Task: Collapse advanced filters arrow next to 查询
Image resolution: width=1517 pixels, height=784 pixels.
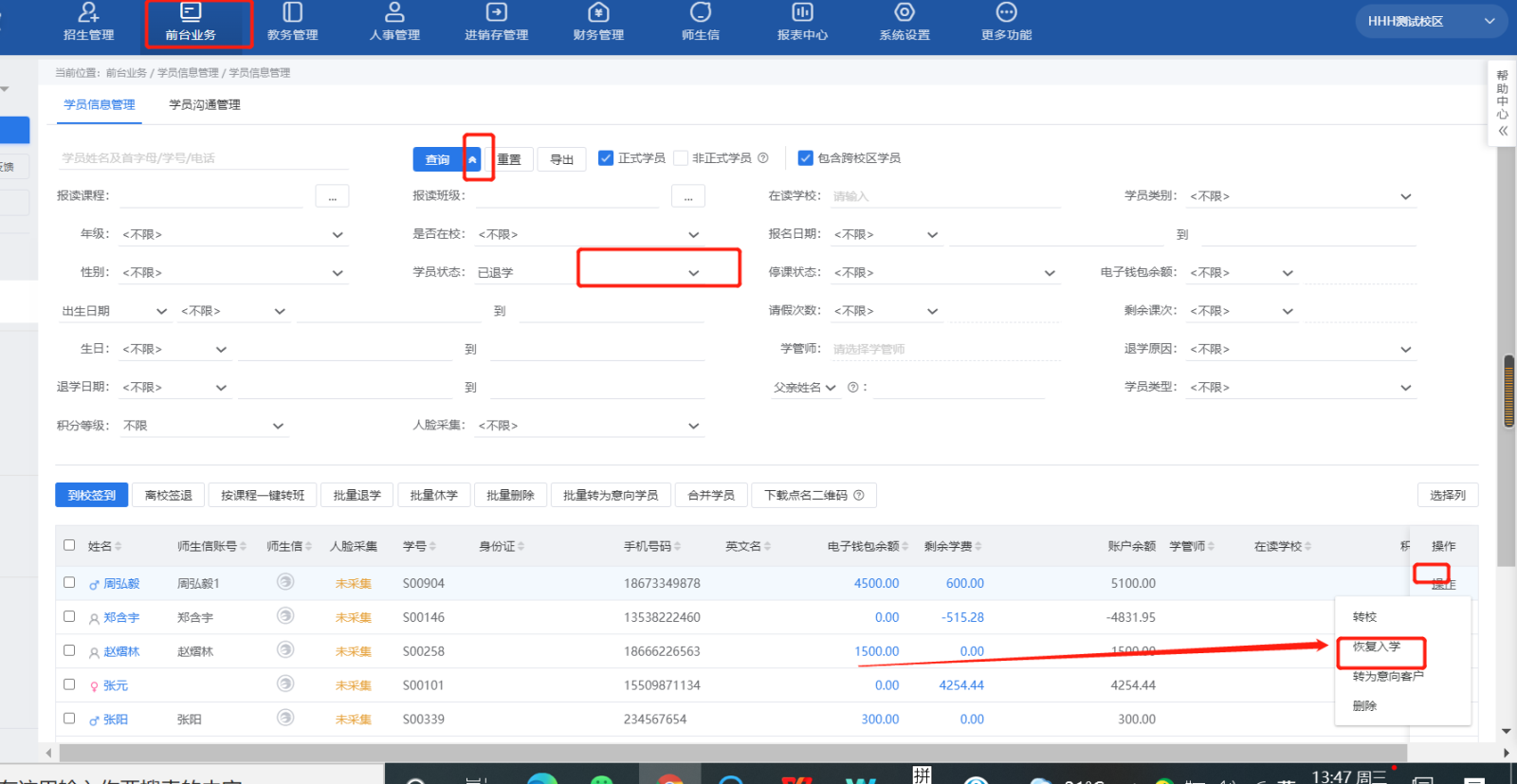Action: pyautogui.click(x=472, y=159)
